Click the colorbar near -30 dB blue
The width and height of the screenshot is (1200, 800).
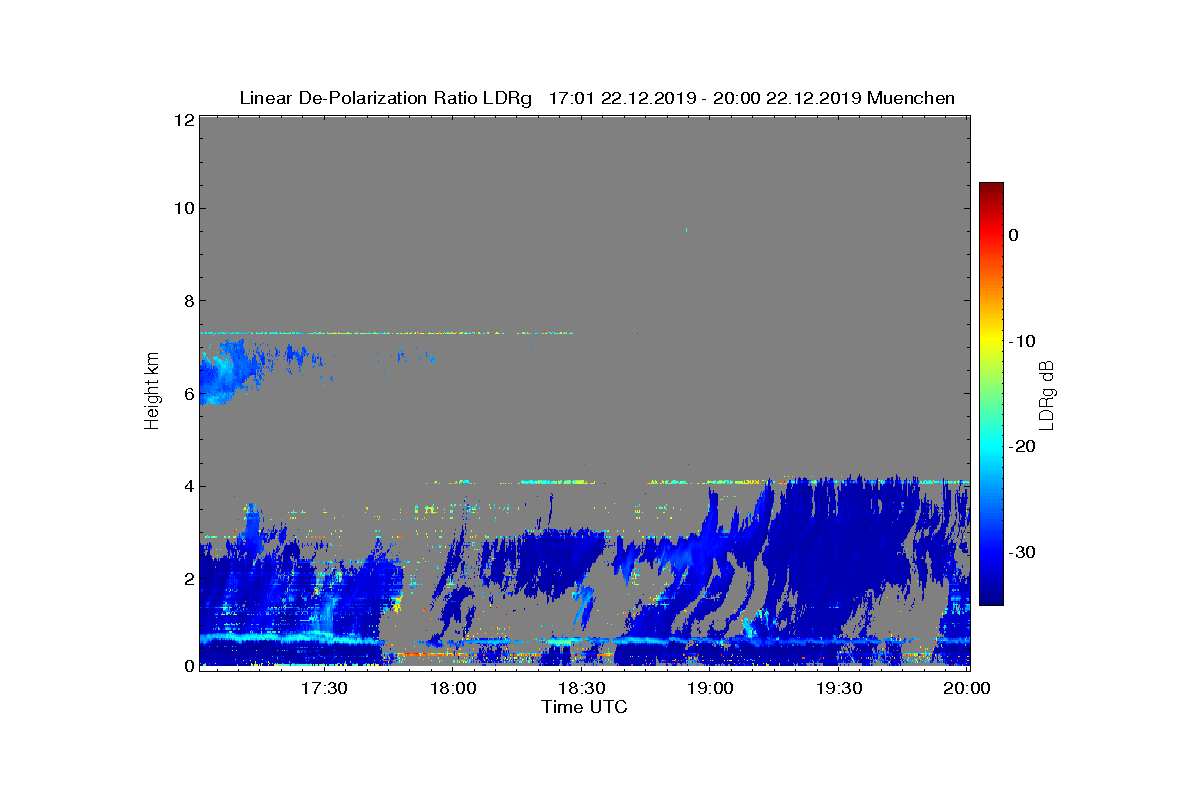991,553
